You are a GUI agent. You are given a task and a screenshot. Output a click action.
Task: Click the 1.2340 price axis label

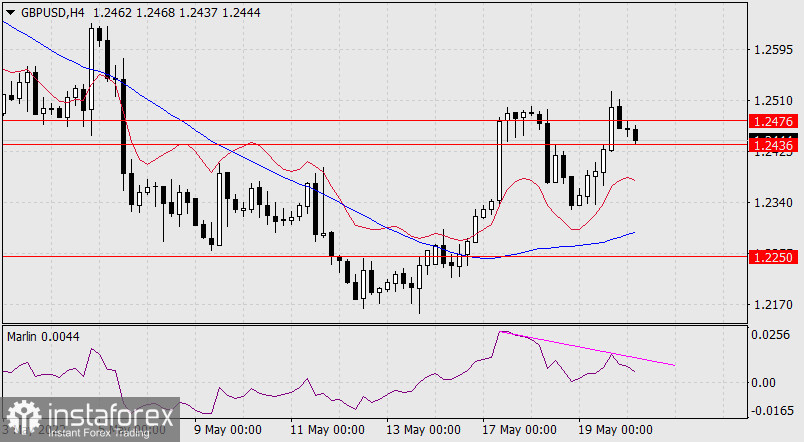tap(774, 203)
